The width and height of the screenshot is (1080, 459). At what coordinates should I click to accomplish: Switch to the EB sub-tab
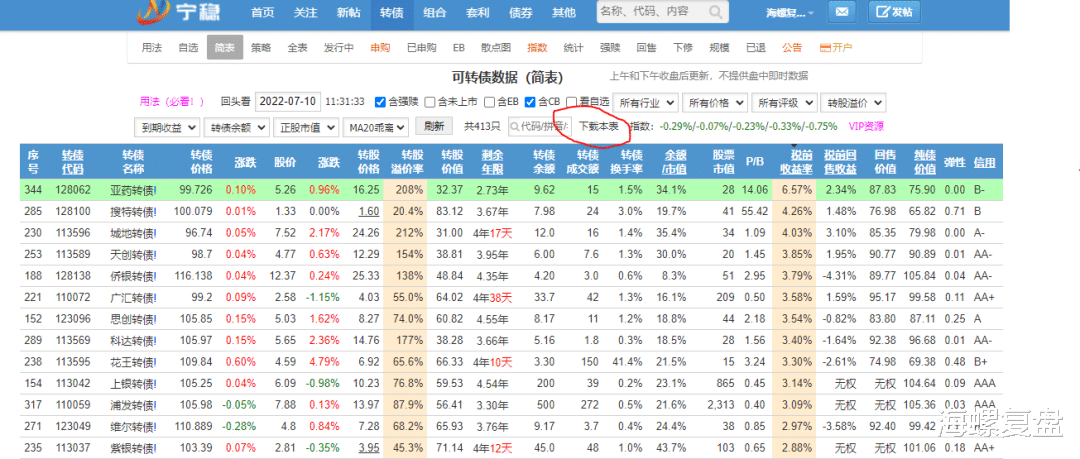point(459,48)
